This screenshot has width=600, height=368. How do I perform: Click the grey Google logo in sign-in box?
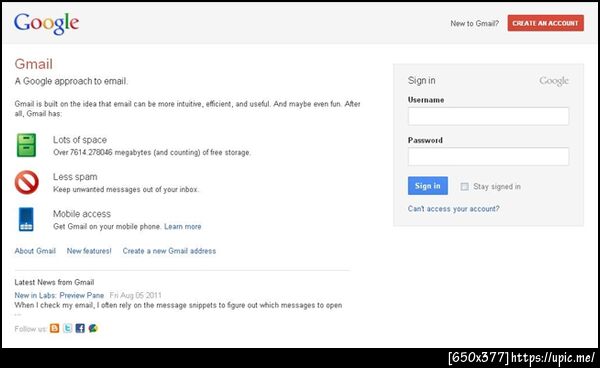pyautogui.click(x=554, y=81)
